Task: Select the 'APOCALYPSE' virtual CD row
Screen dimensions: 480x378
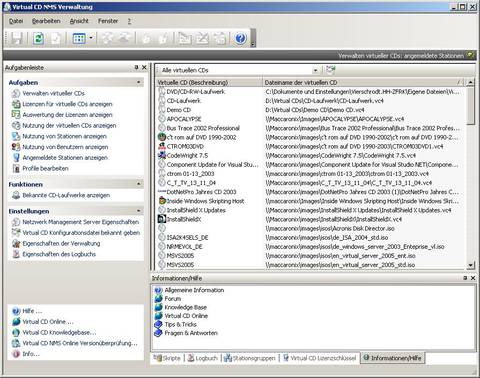Action: pyautogui.click(x=310, y=119)
